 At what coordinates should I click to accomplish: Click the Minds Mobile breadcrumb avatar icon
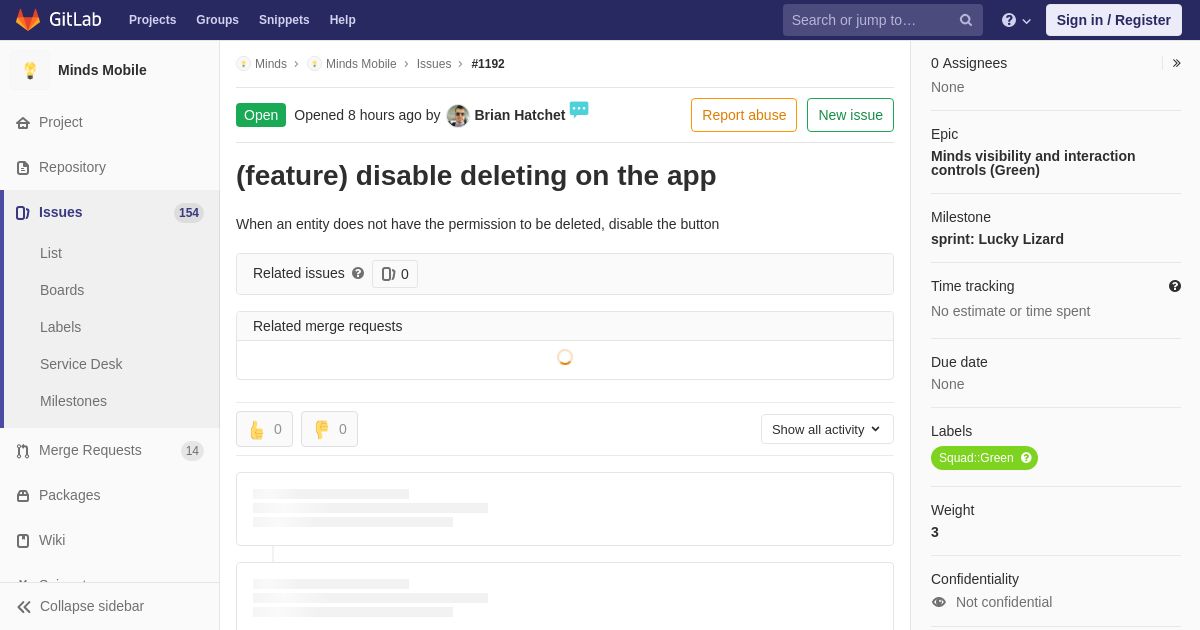[314, 64]
